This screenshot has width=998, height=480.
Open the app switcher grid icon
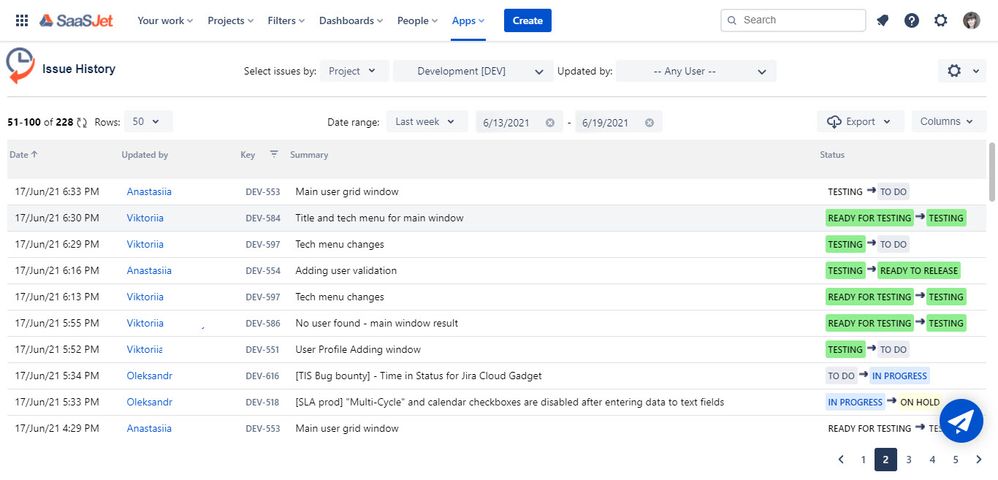[x=22, y=20]
